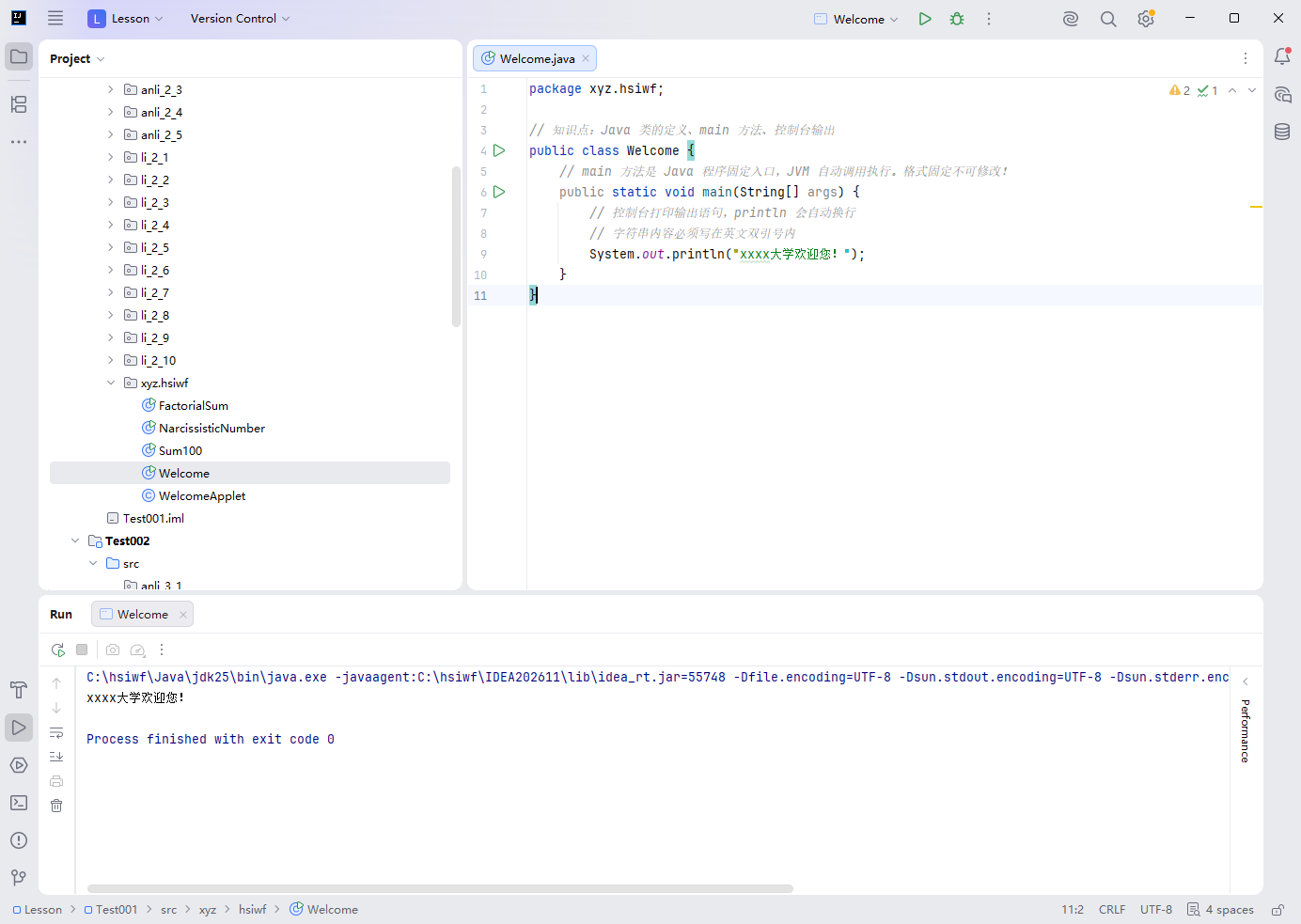
Task: Click the run gutter icon beside class Welcome
Action: (499, 150)
